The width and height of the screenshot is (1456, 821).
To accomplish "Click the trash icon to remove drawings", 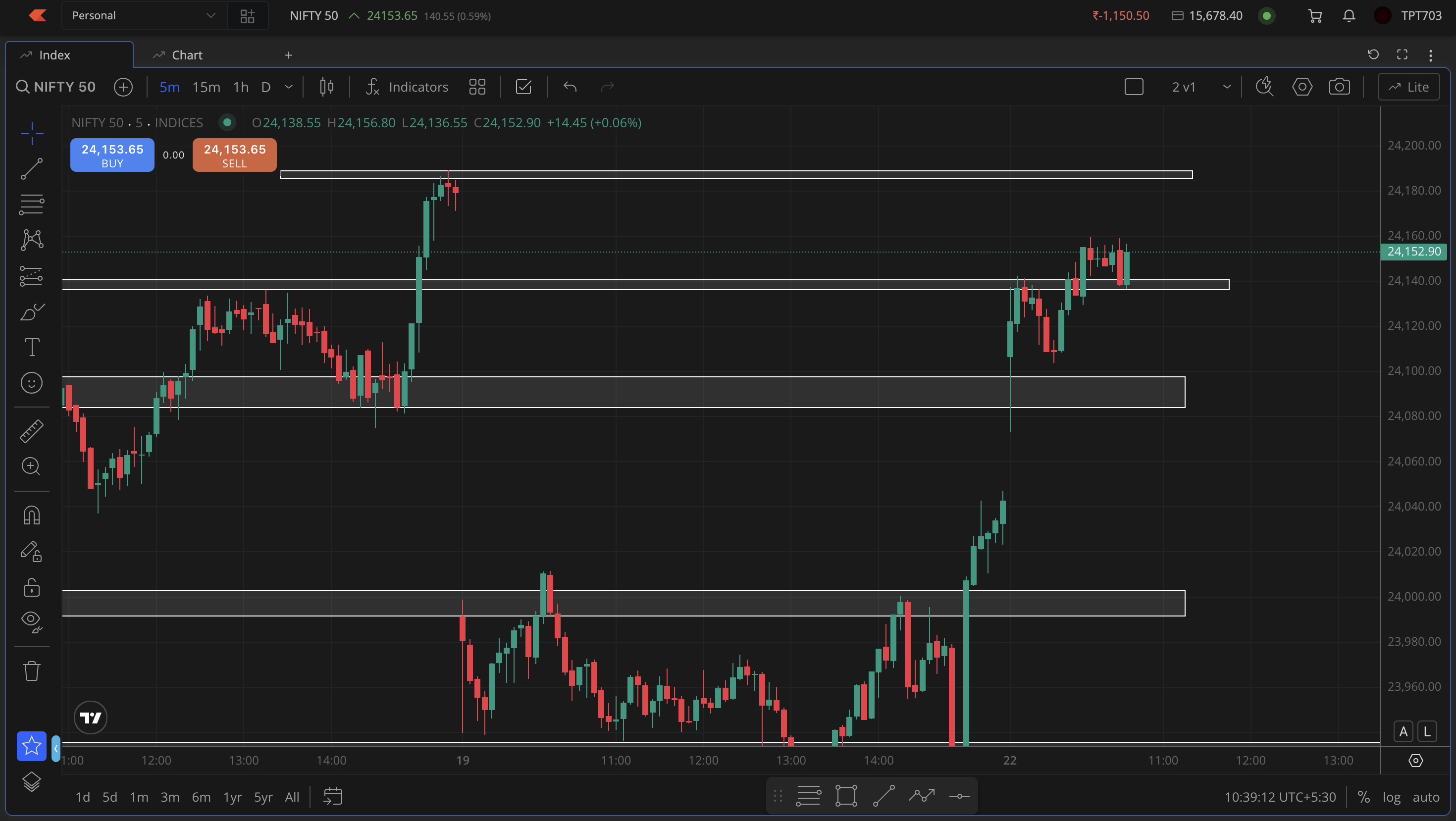I will [32, 671].
